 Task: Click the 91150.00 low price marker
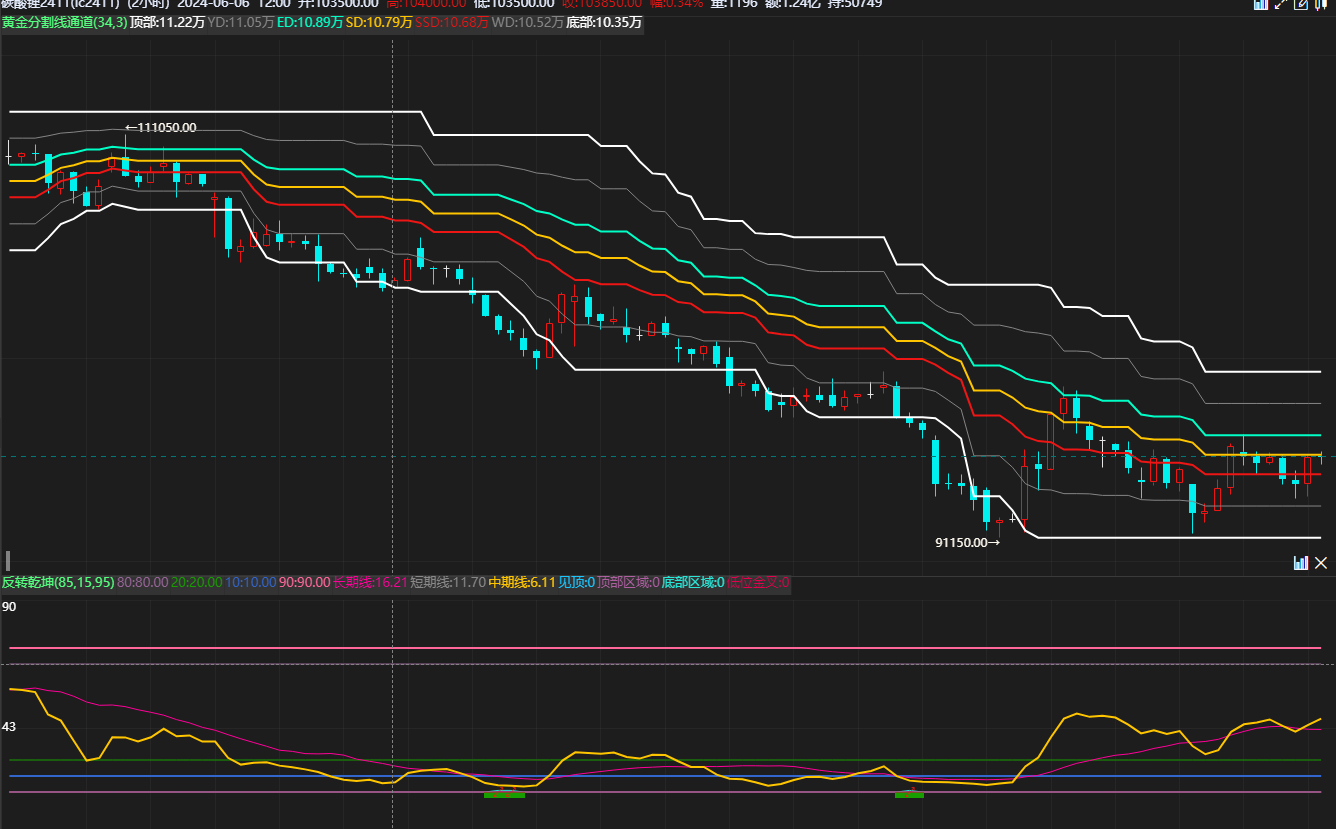click(966, 543)
